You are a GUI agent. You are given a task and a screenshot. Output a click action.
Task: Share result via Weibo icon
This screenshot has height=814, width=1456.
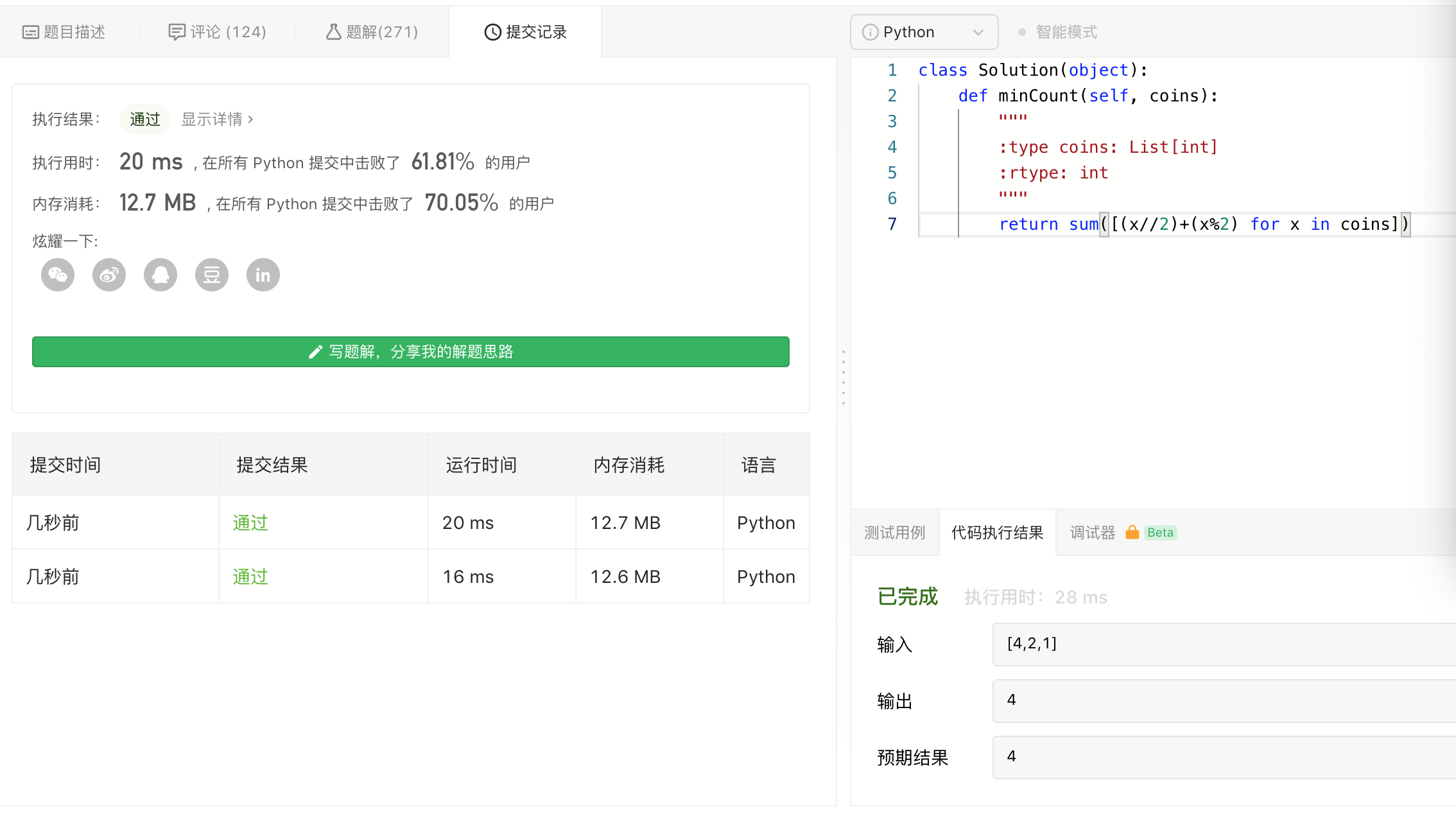click(109, 275)
